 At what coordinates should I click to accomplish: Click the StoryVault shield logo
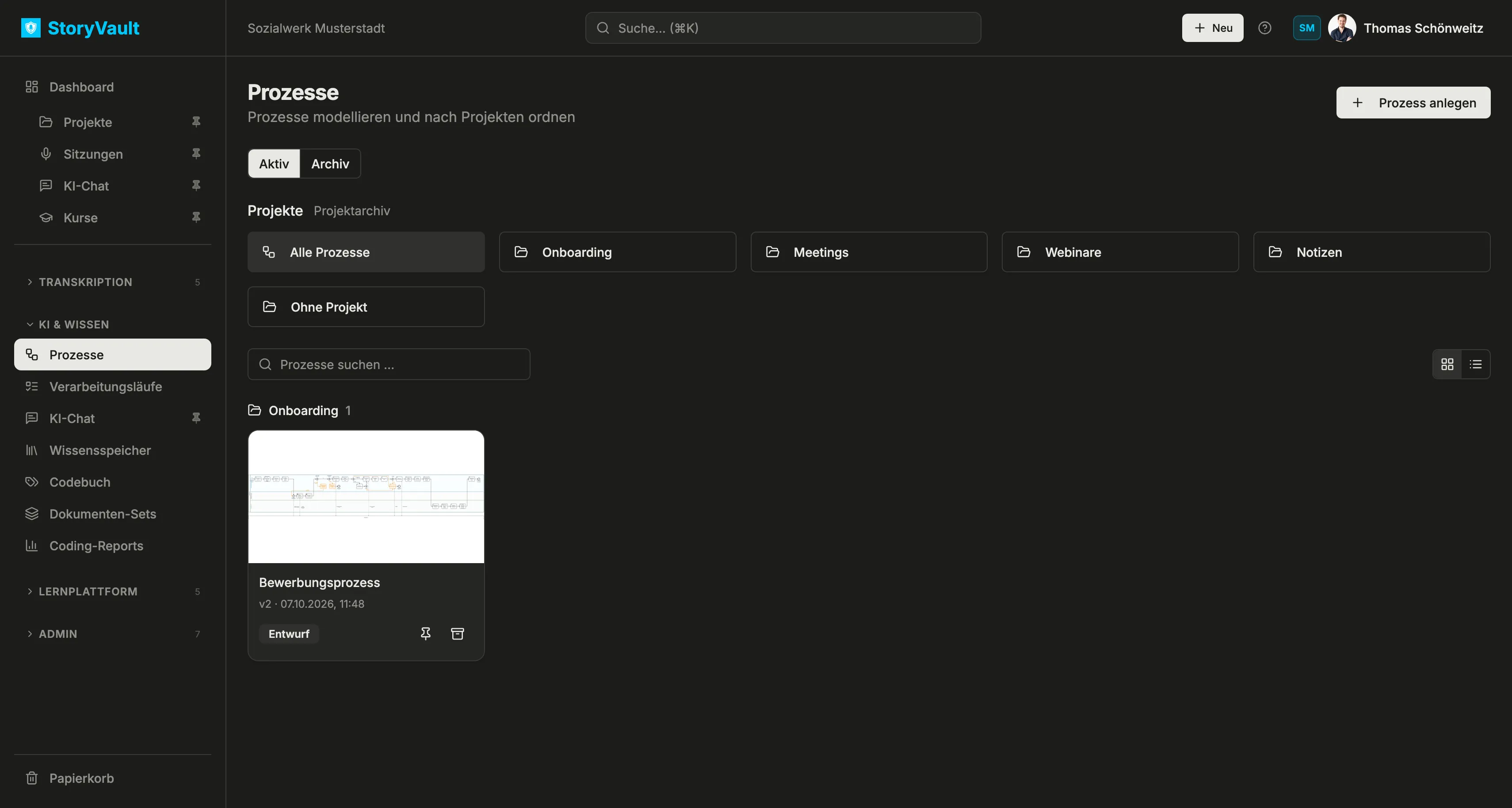(x=31, y=27)
